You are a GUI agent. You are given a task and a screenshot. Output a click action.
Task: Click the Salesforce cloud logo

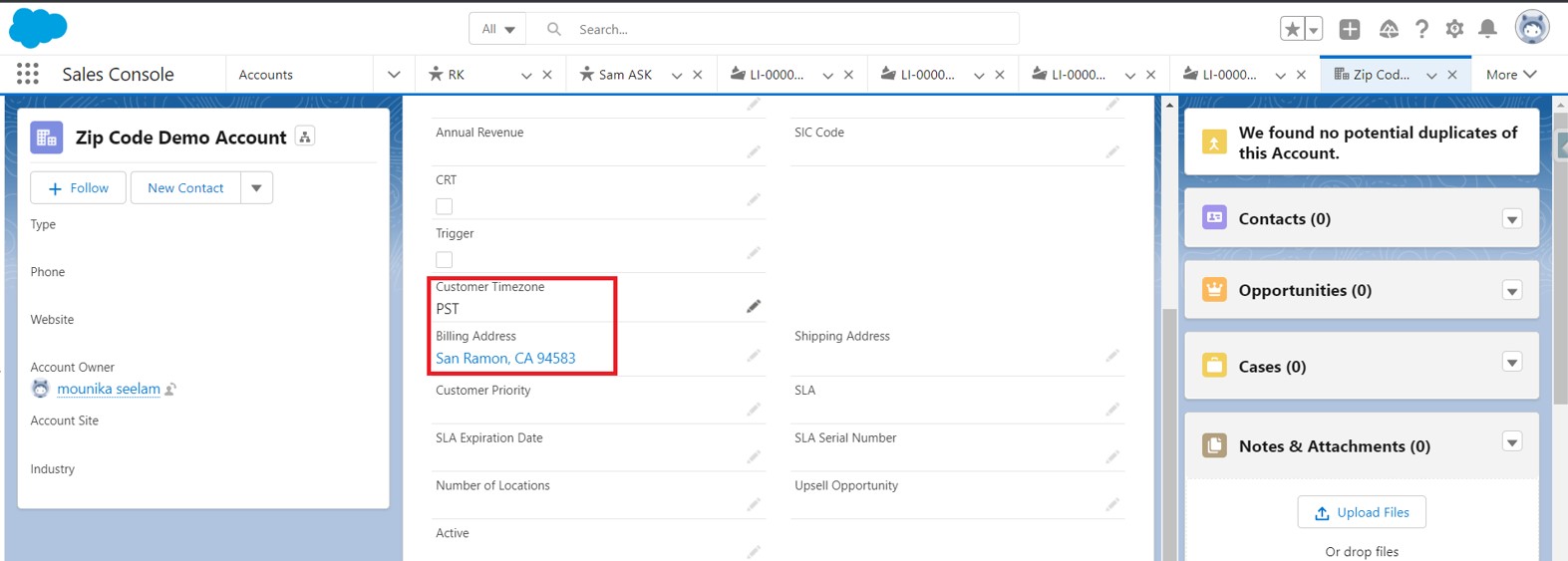tap(38, 28)
